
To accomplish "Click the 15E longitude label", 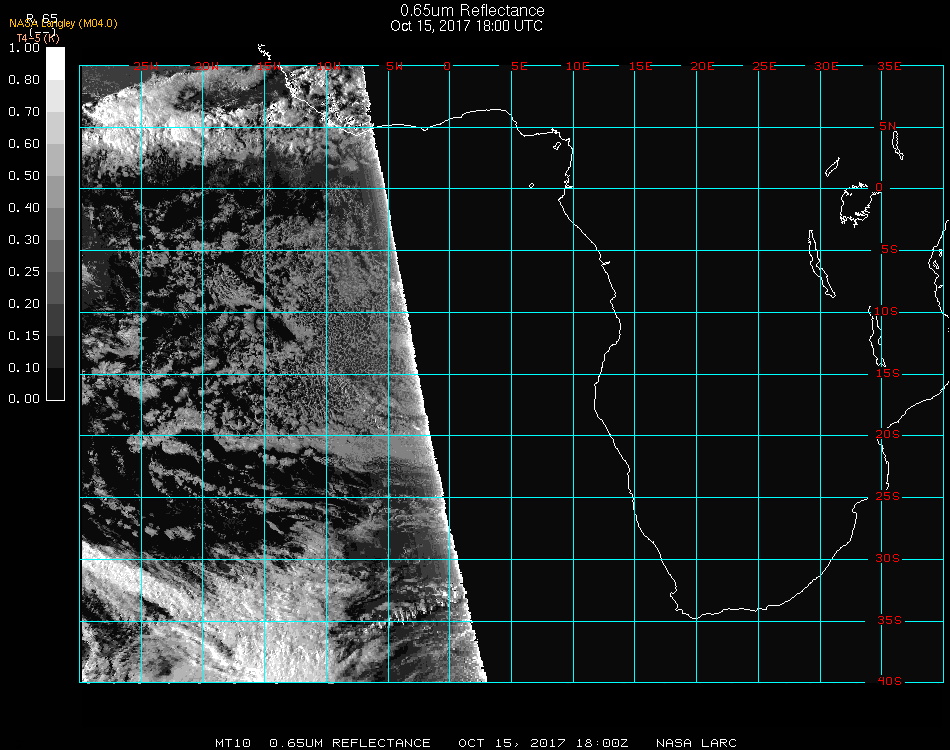I will (640, 66).
